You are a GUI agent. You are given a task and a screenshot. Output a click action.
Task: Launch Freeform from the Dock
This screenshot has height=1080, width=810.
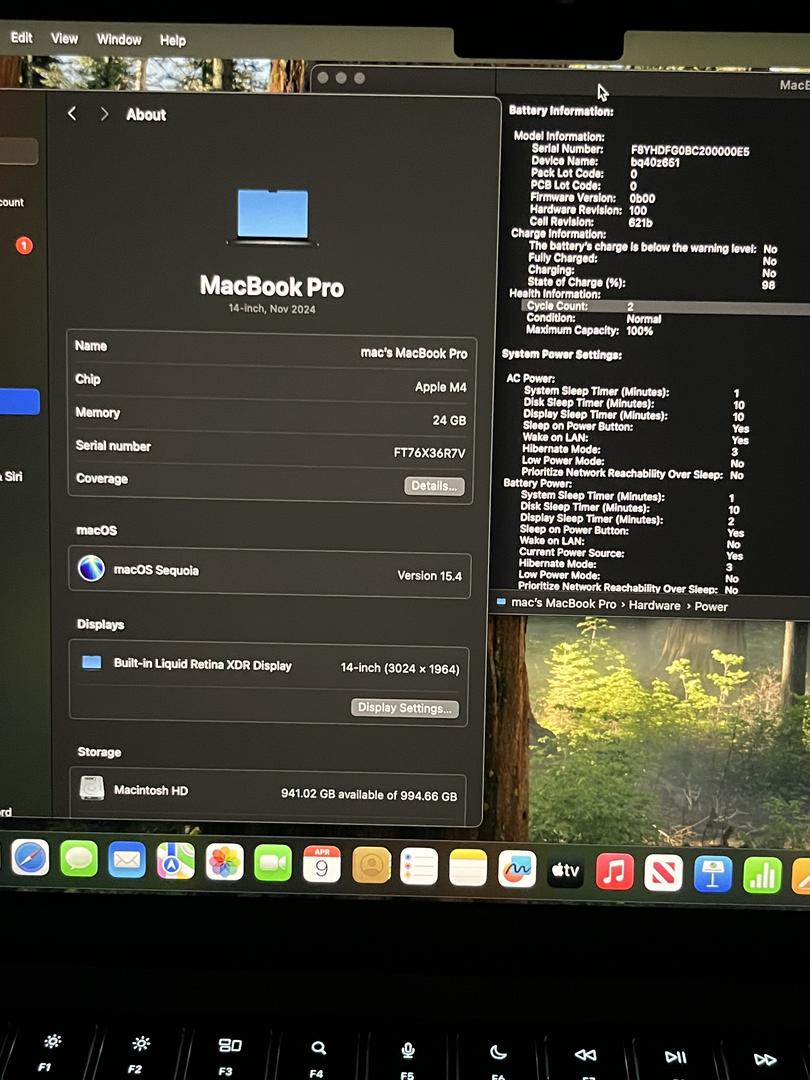pos(517,869)
